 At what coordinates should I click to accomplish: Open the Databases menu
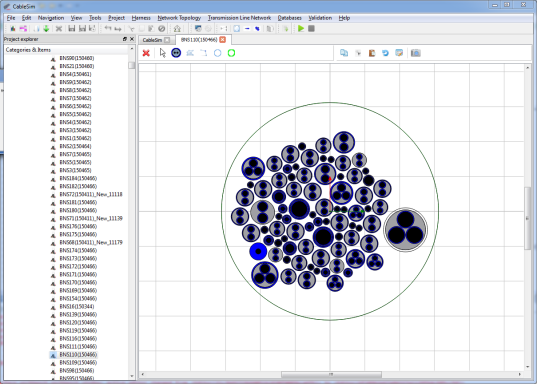[x=289, y=18]
